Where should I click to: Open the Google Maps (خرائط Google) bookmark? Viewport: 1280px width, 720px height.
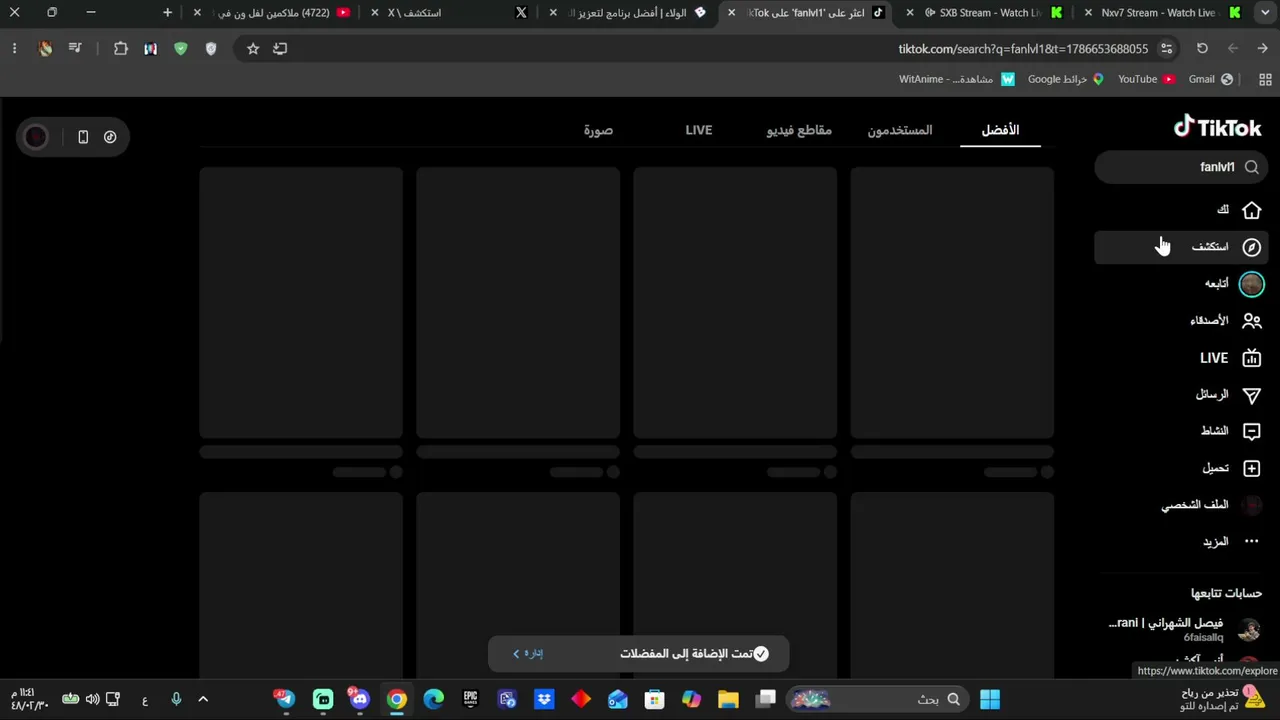click(x=1066, y=79)
